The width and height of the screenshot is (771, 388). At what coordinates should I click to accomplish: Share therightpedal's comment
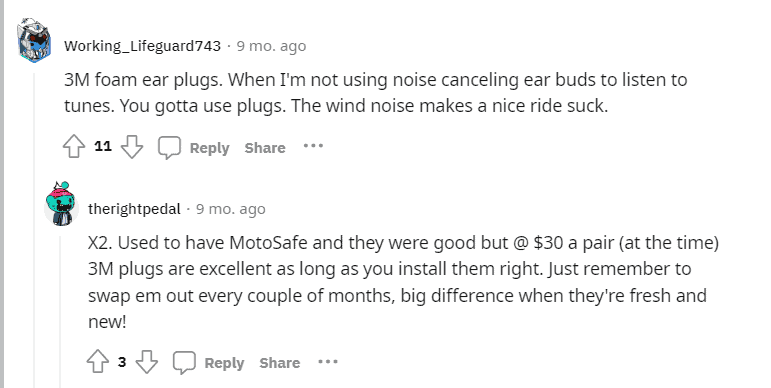click(x=280, y=363)
